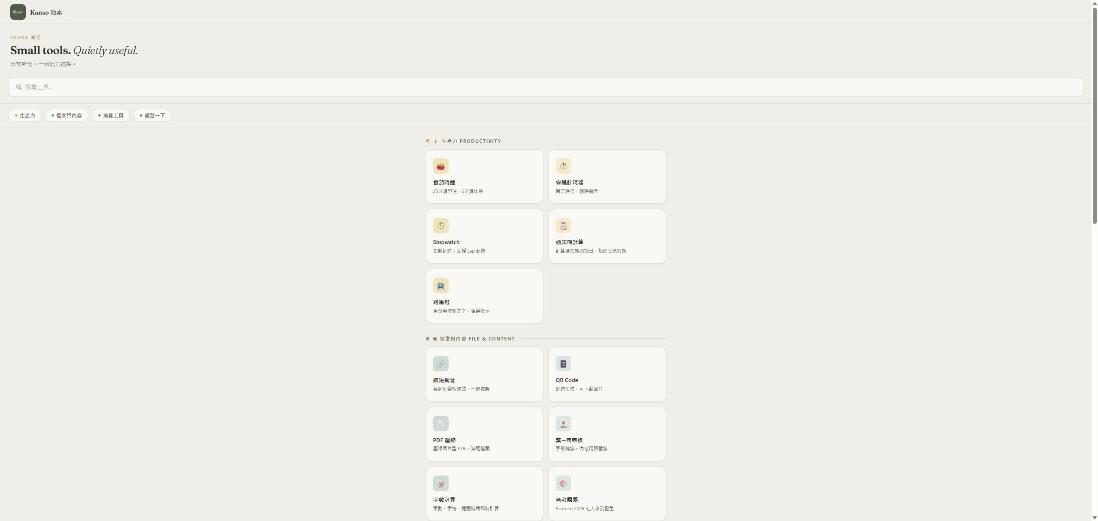Select the 檔案與內容 filter chip

coord(67,116)
